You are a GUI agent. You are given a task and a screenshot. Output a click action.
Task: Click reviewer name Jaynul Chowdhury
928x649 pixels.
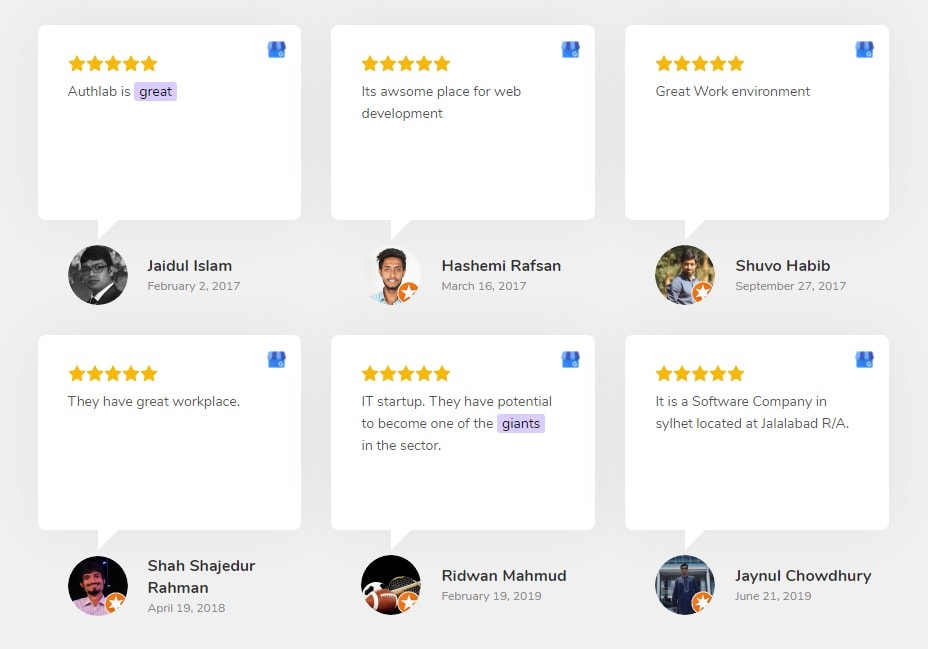pos(803,576)
